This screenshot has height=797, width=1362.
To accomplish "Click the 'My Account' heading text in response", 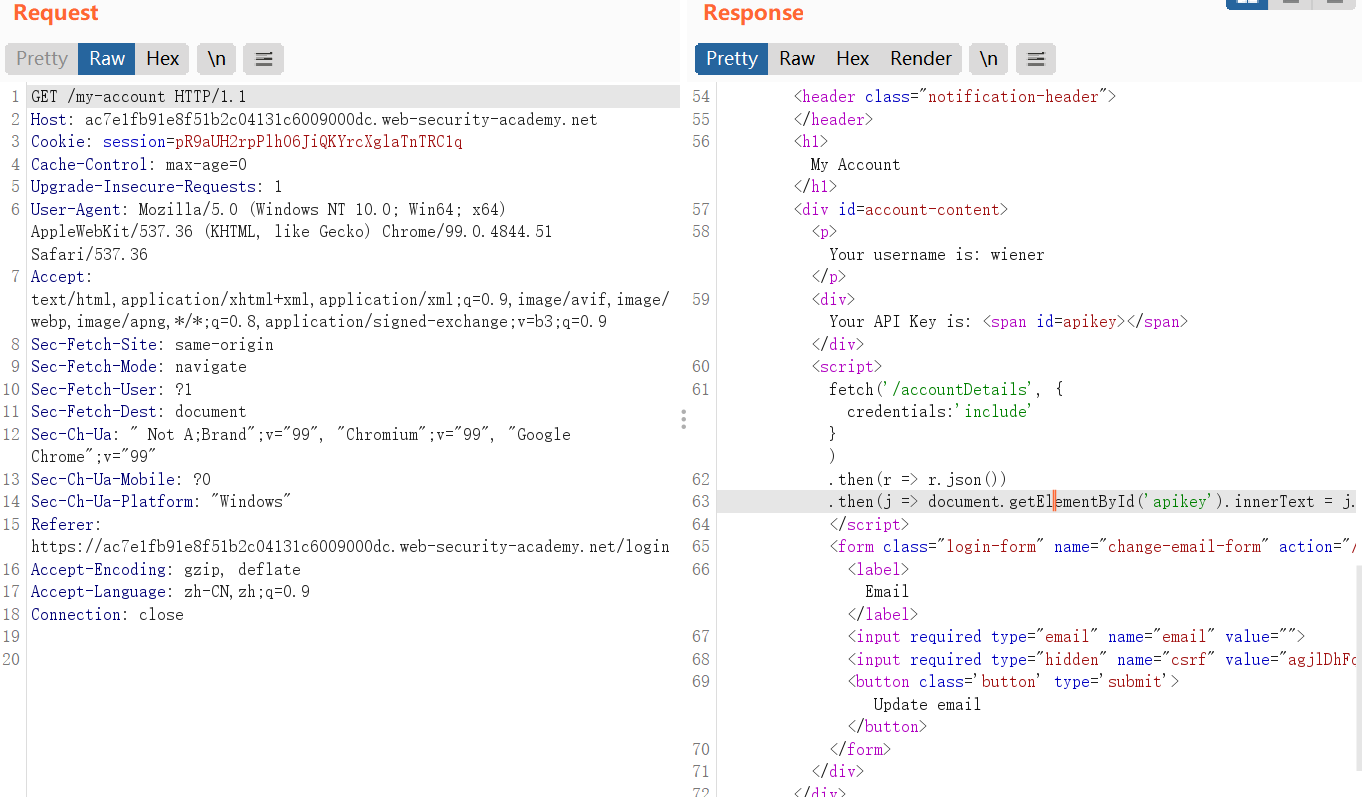I will [855, 165].
